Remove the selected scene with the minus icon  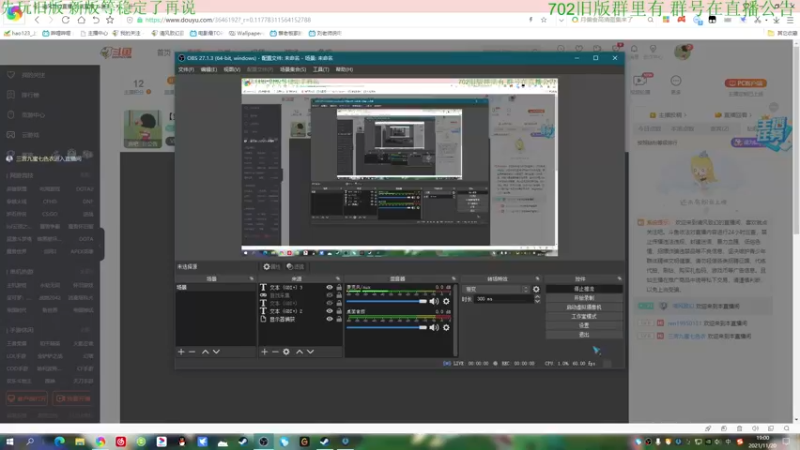coord(192,352)
